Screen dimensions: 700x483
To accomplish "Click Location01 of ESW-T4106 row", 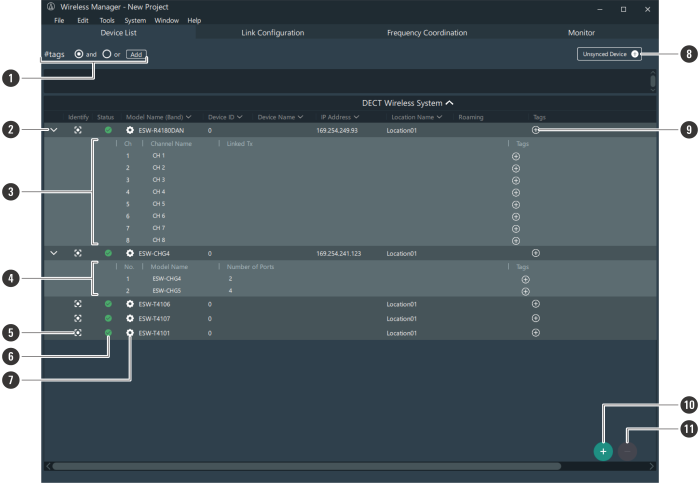I will [x=401, y=304].
